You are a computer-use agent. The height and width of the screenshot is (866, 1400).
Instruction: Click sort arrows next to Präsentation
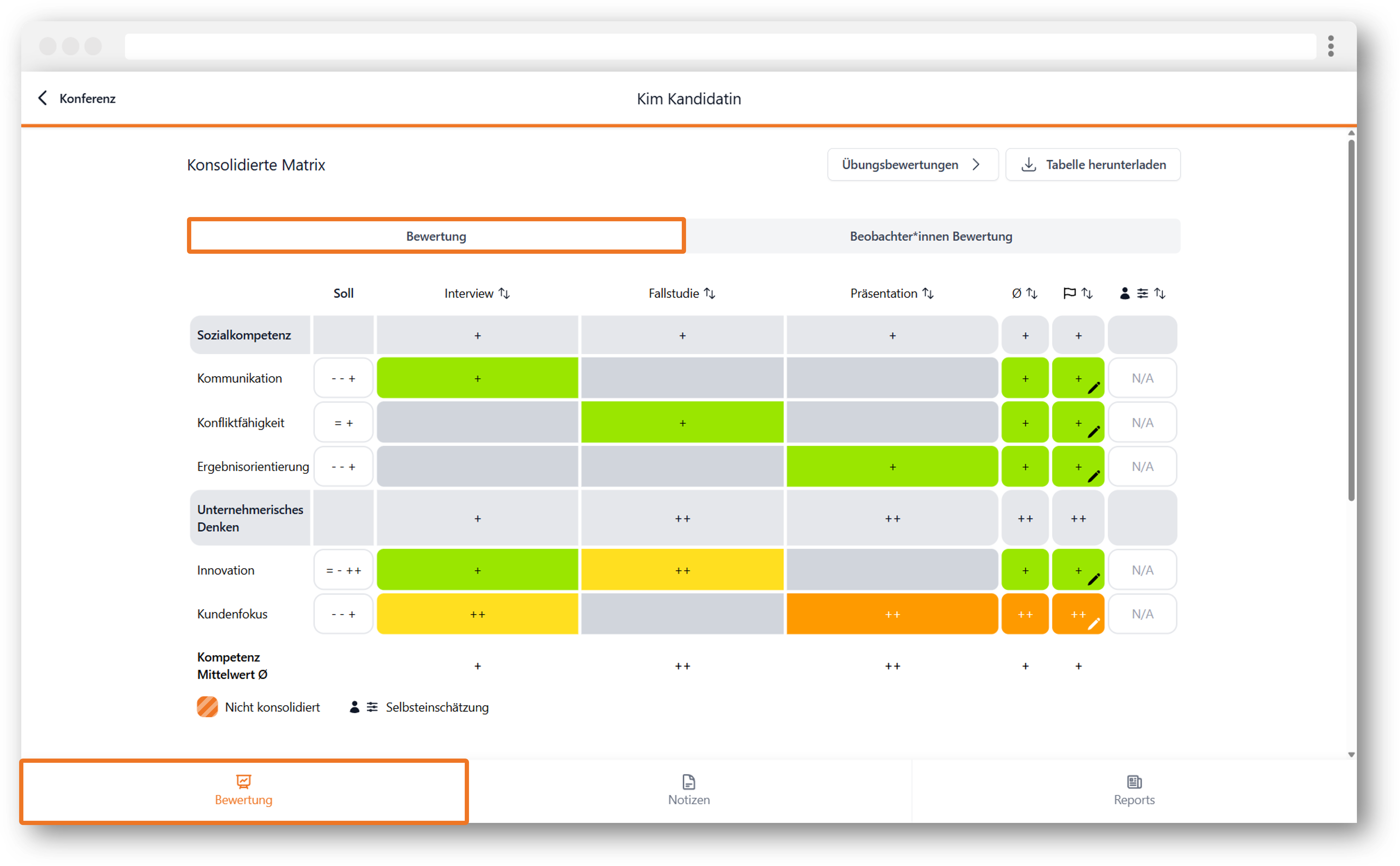(929, 293)
